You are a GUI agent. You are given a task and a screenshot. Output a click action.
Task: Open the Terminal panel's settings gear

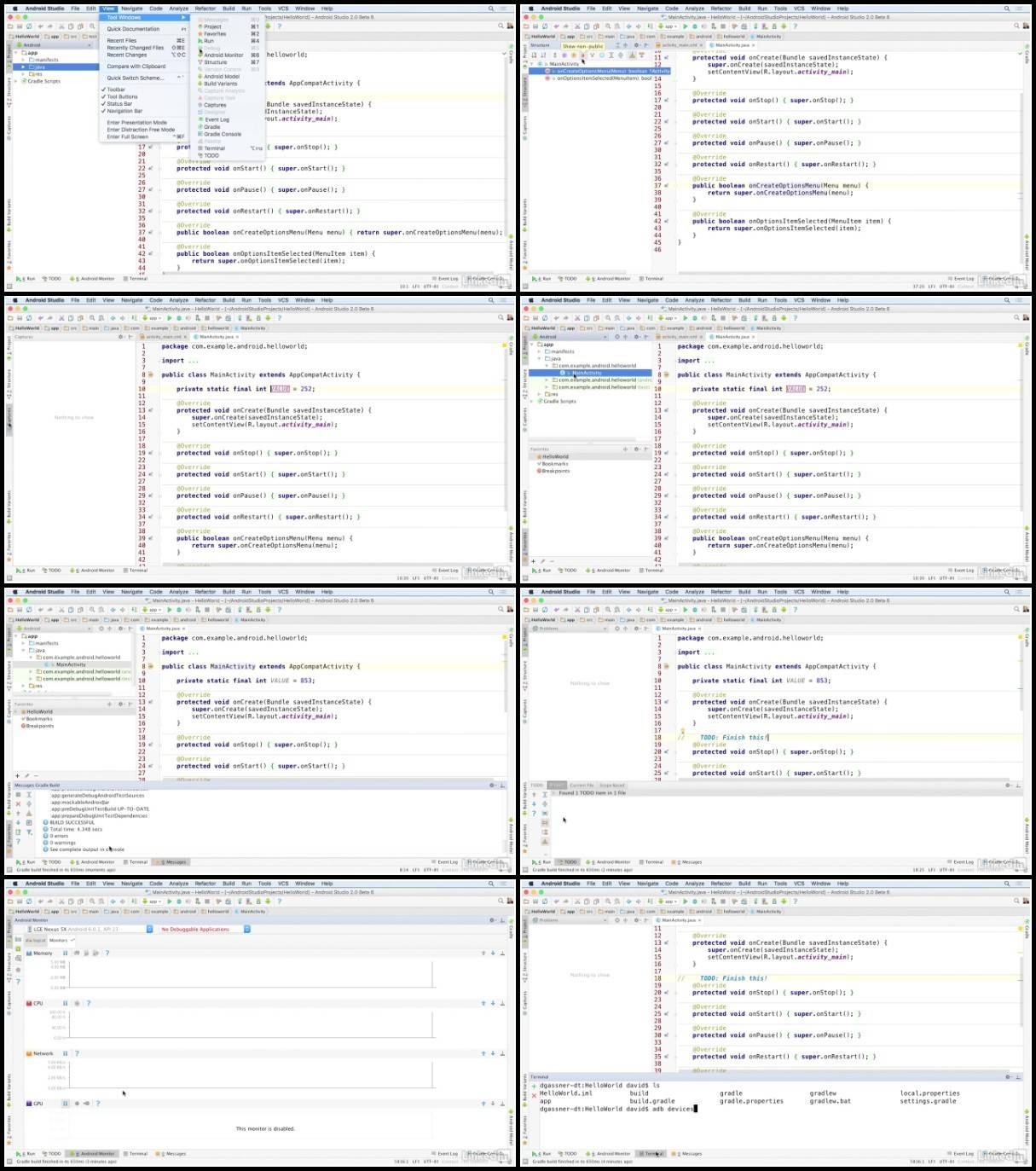1008,1077
